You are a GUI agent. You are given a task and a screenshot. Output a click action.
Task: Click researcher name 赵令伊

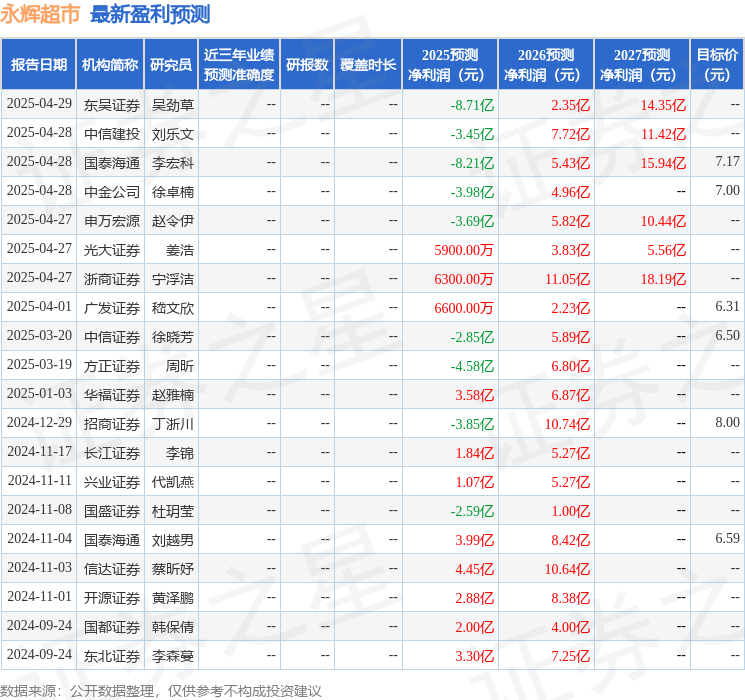tap(172, 221)
